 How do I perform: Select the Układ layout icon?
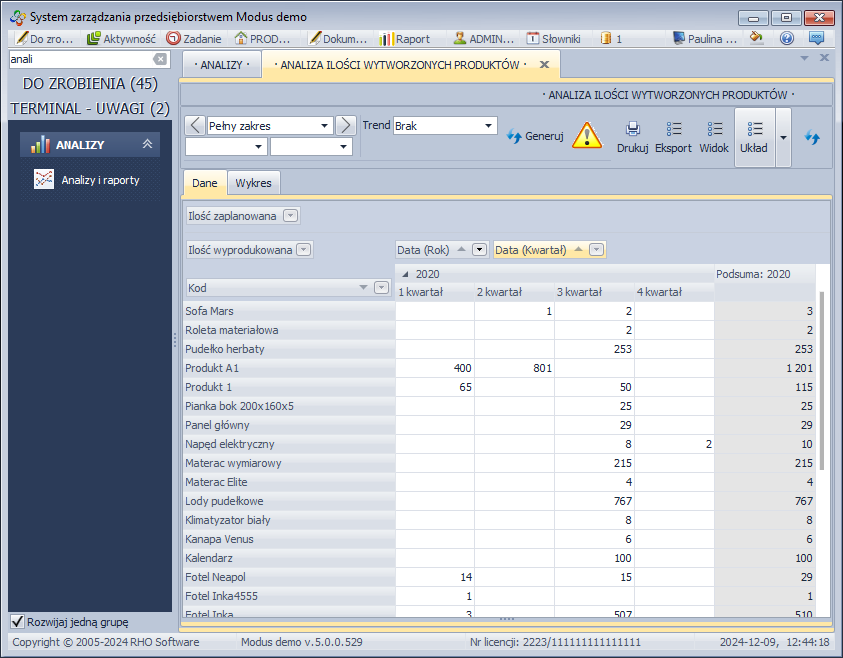tap(754, 129)
